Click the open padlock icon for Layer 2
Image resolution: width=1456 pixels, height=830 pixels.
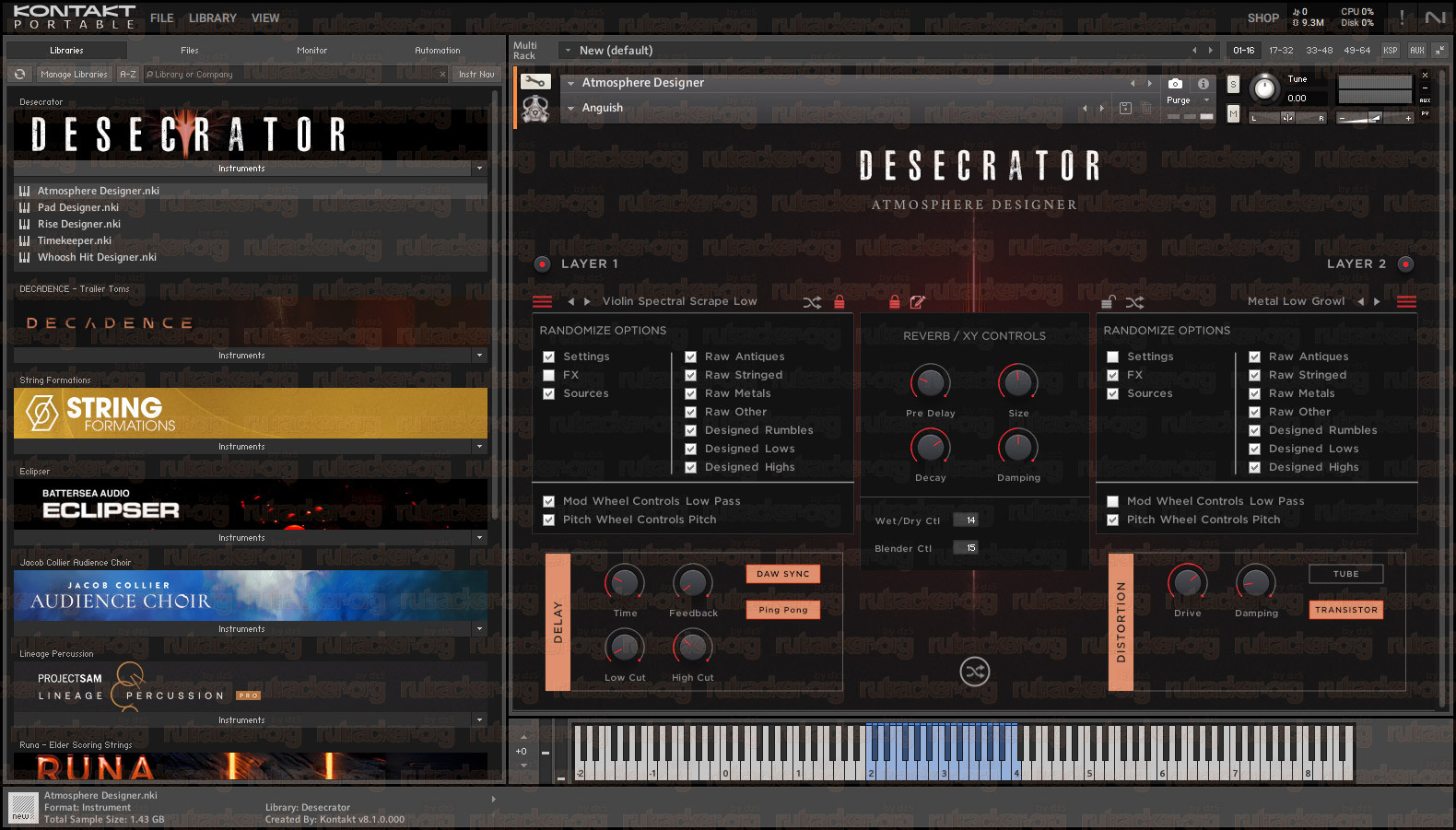coord(1109,301)
